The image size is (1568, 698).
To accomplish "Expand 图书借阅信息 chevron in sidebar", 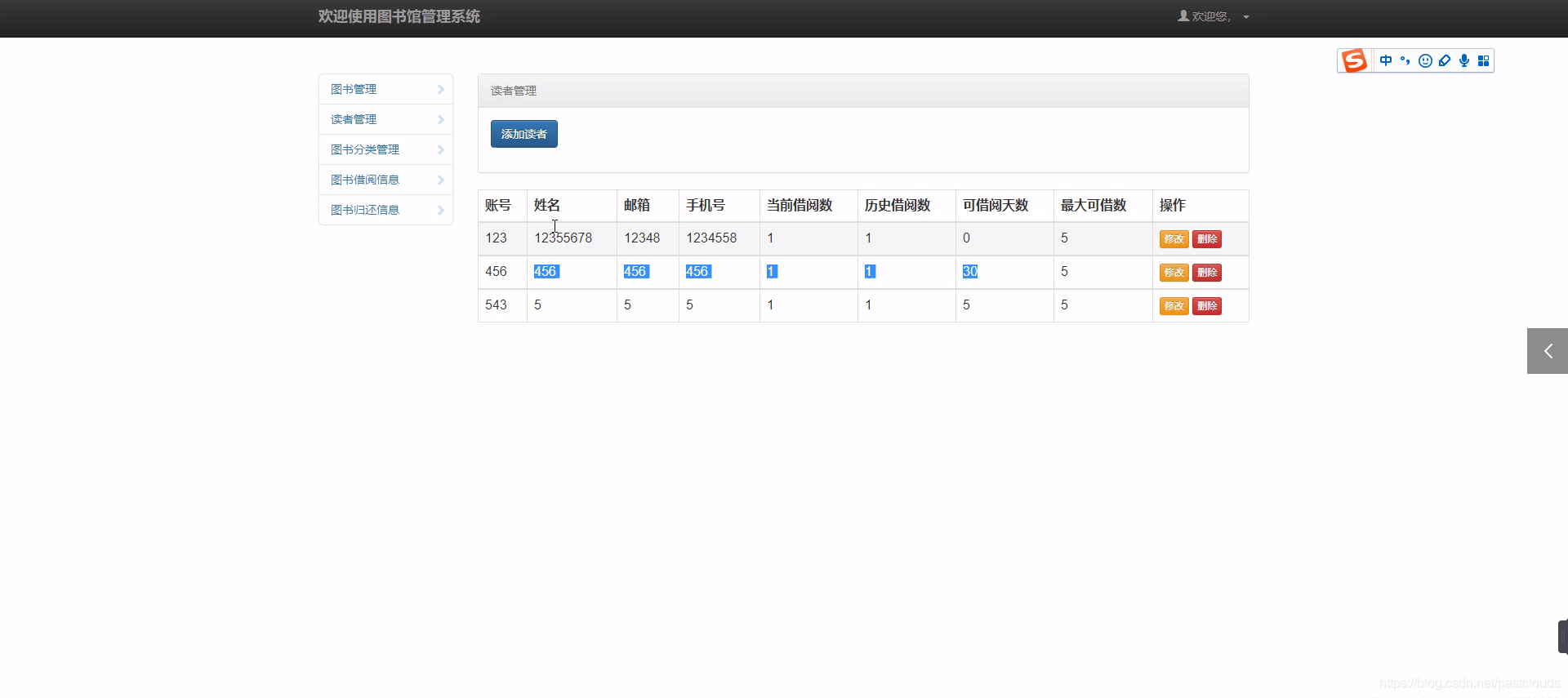I will 440,180.
